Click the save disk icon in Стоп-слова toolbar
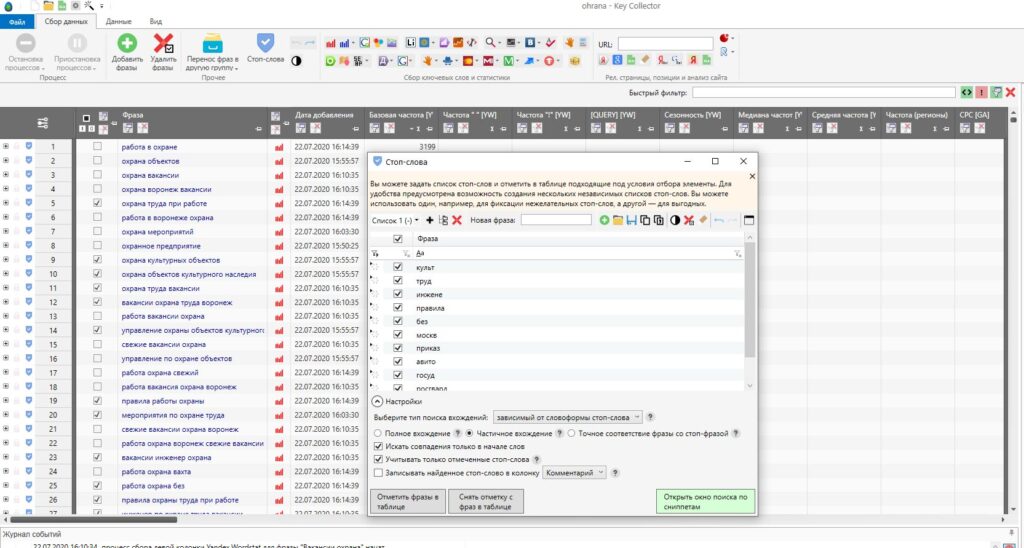 coord(632,220)
